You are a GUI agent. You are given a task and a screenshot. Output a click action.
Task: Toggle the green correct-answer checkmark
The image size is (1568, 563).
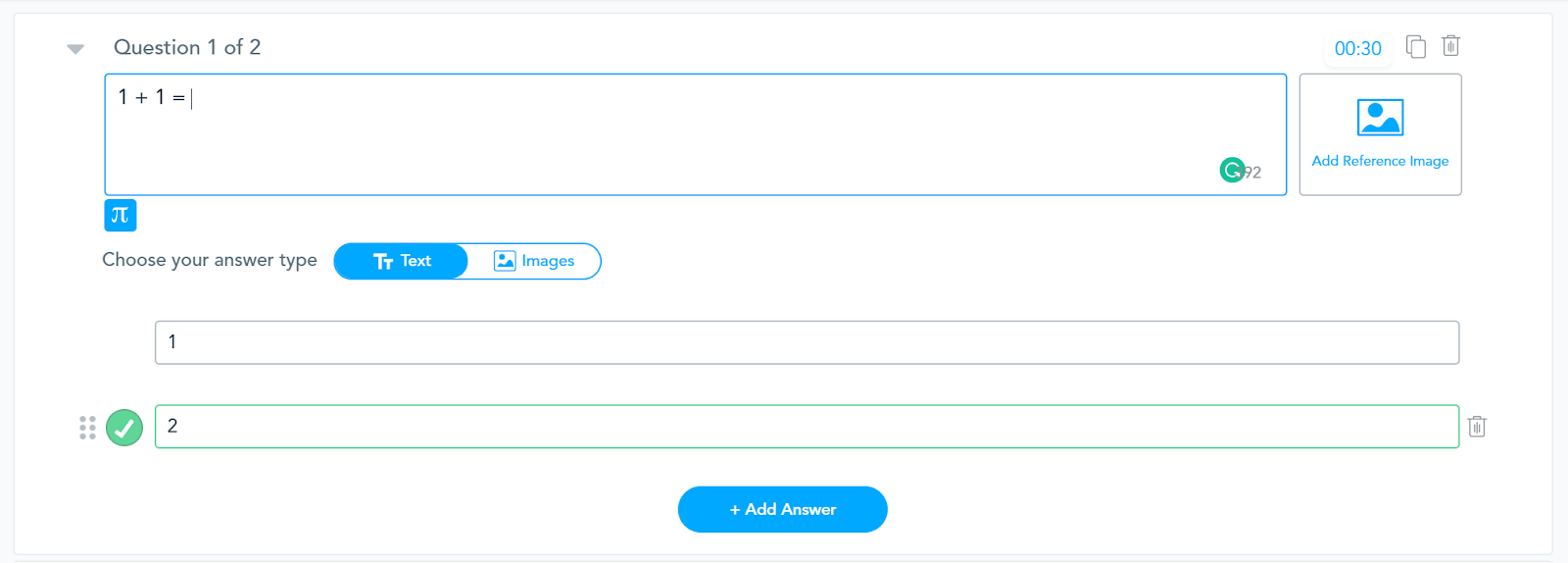tap(124, 428)
